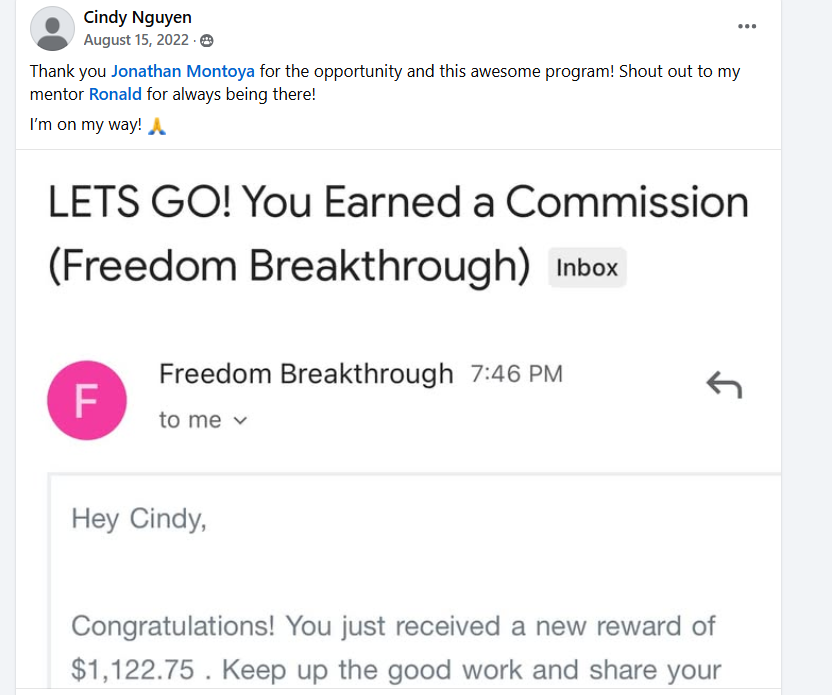Open the Cindy Nguyen profile name link
This screenshot has height=695, width=832.
tap(137, 18)
